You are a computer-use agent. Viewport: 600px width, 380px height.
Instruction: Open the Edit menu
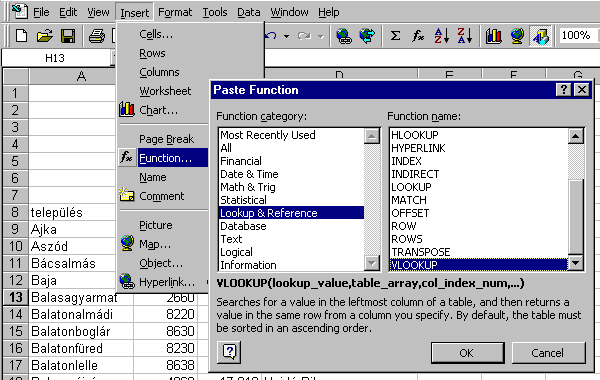click(x=68, y=12)
